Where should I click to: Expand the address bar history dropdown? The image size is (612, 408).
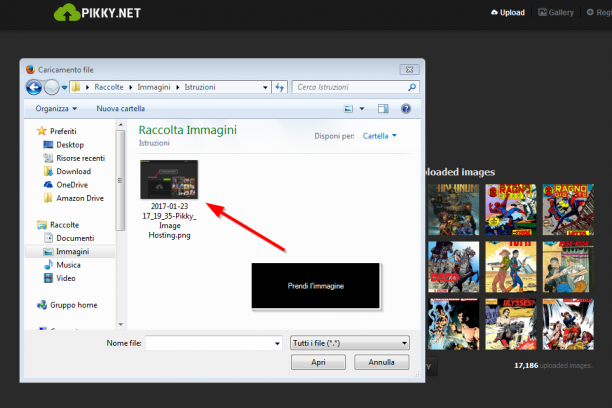(x=265, y=87)
